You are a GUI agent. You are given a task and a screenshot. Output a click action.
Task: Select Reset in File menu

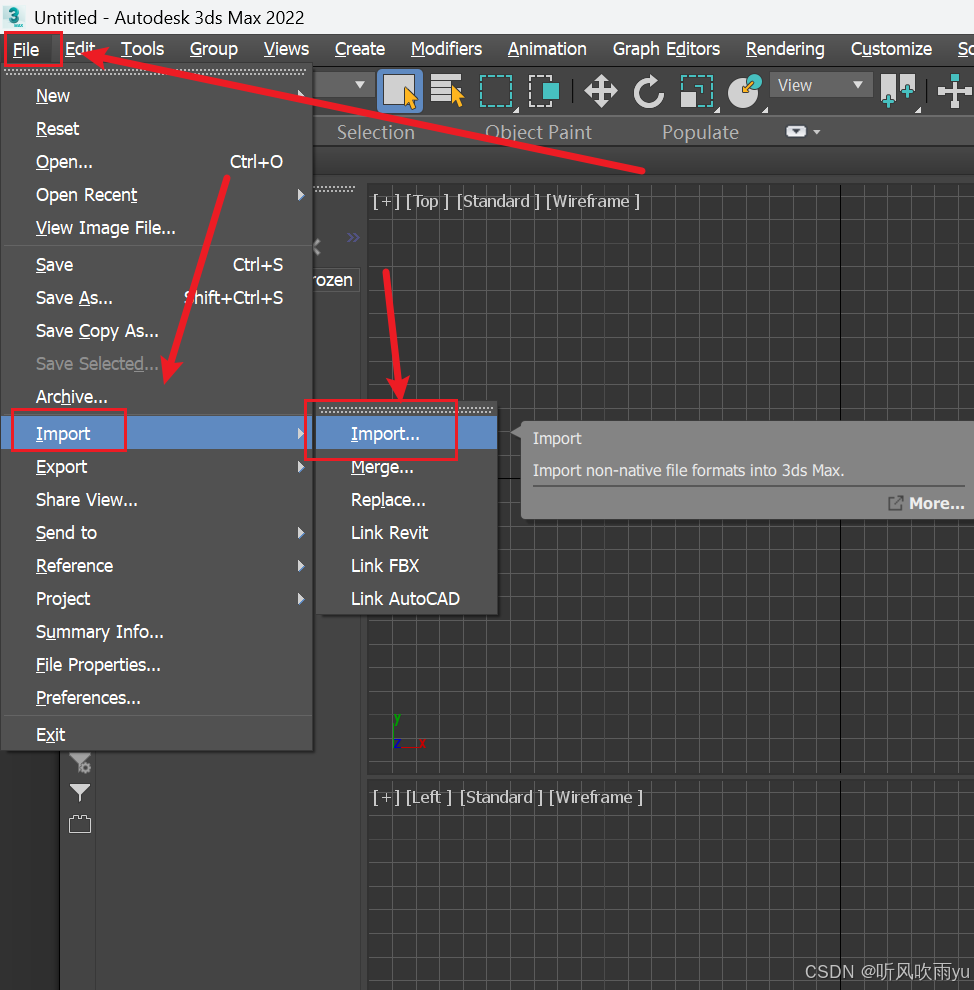click(x=157, y=129)
